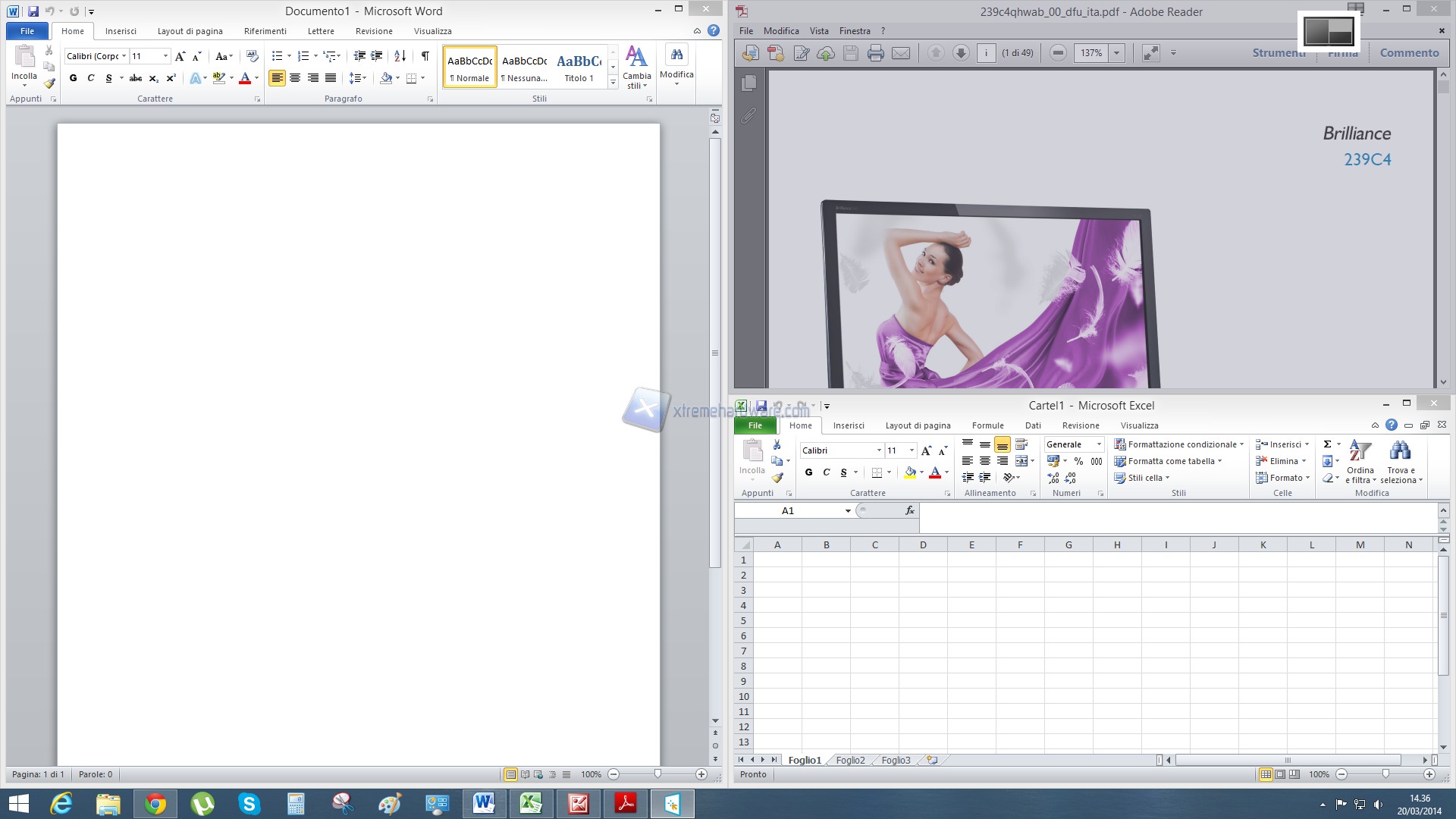Expand Excel number format Generale dropdown

(1099, 444)
